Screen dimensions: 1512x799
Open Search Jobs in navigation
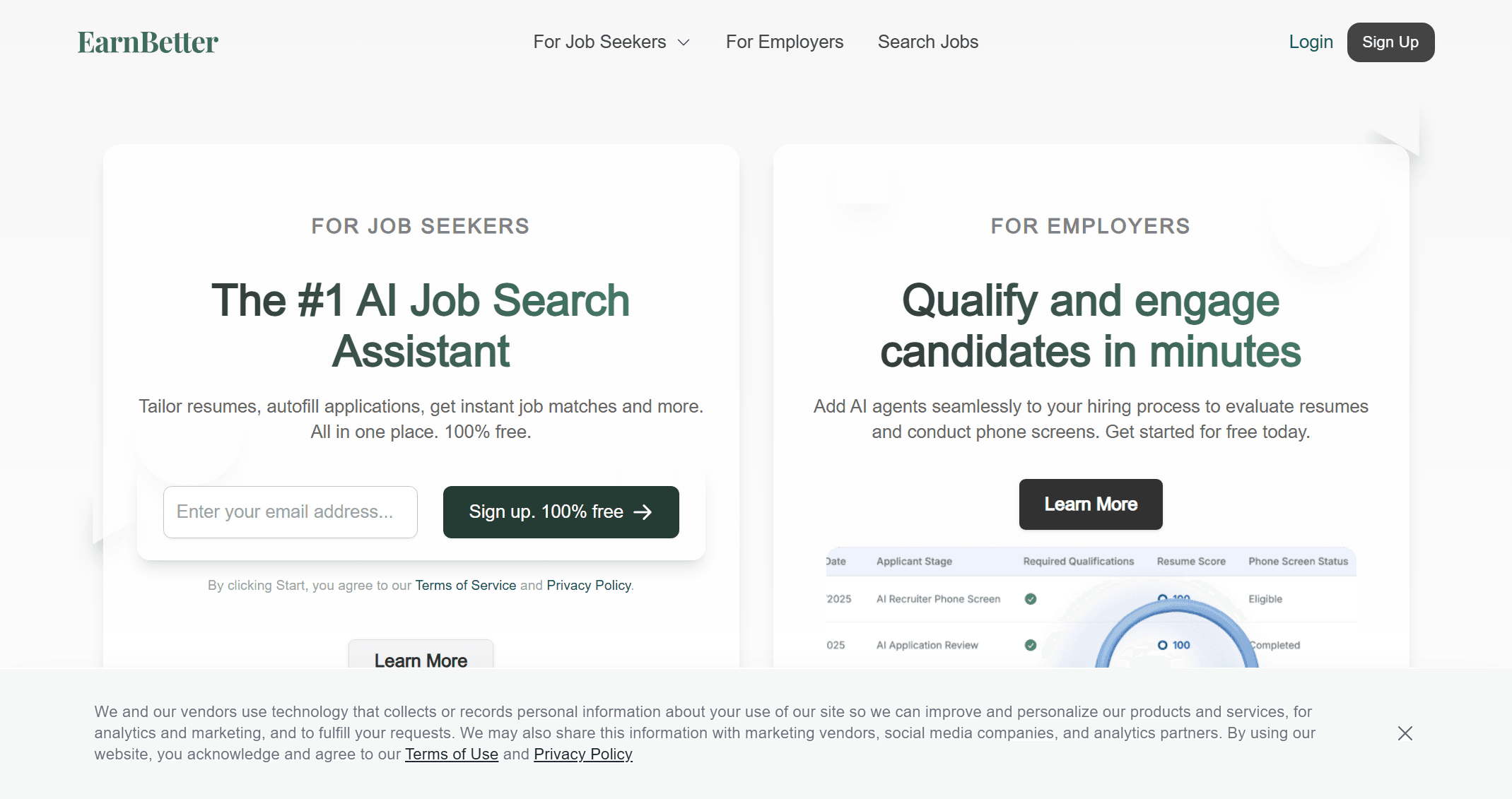point(927,42)
